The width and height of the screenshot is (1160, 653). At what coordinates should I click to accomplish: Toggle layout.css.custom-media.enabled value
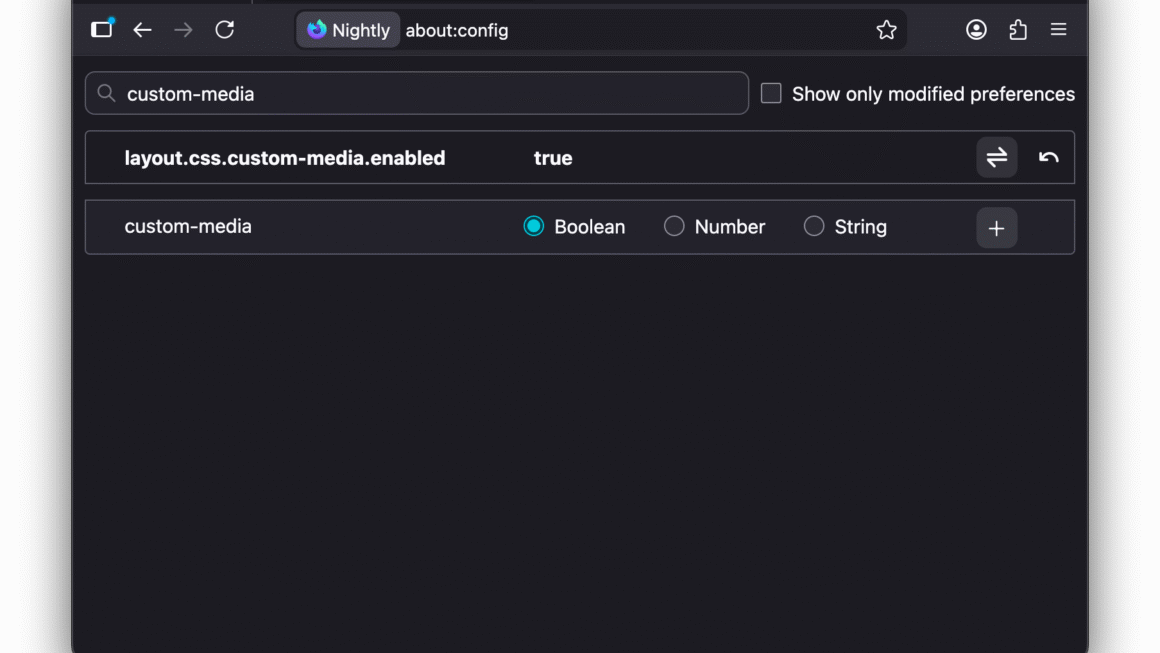996,158
